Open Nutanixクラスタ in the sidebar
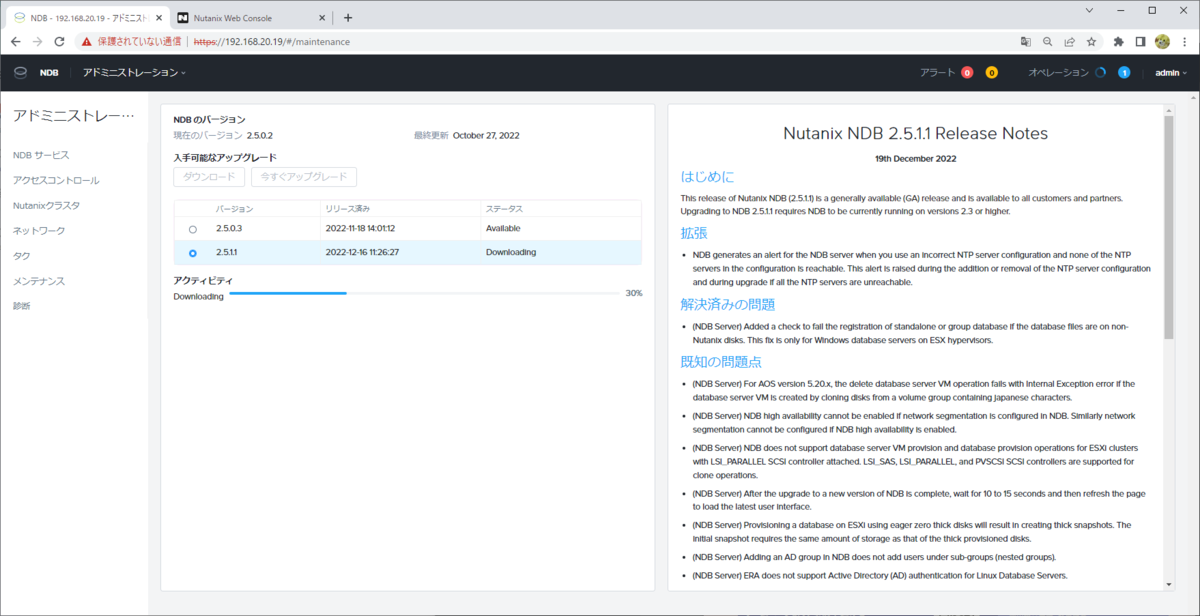1200x616 pixels. (x=46, y=205)
